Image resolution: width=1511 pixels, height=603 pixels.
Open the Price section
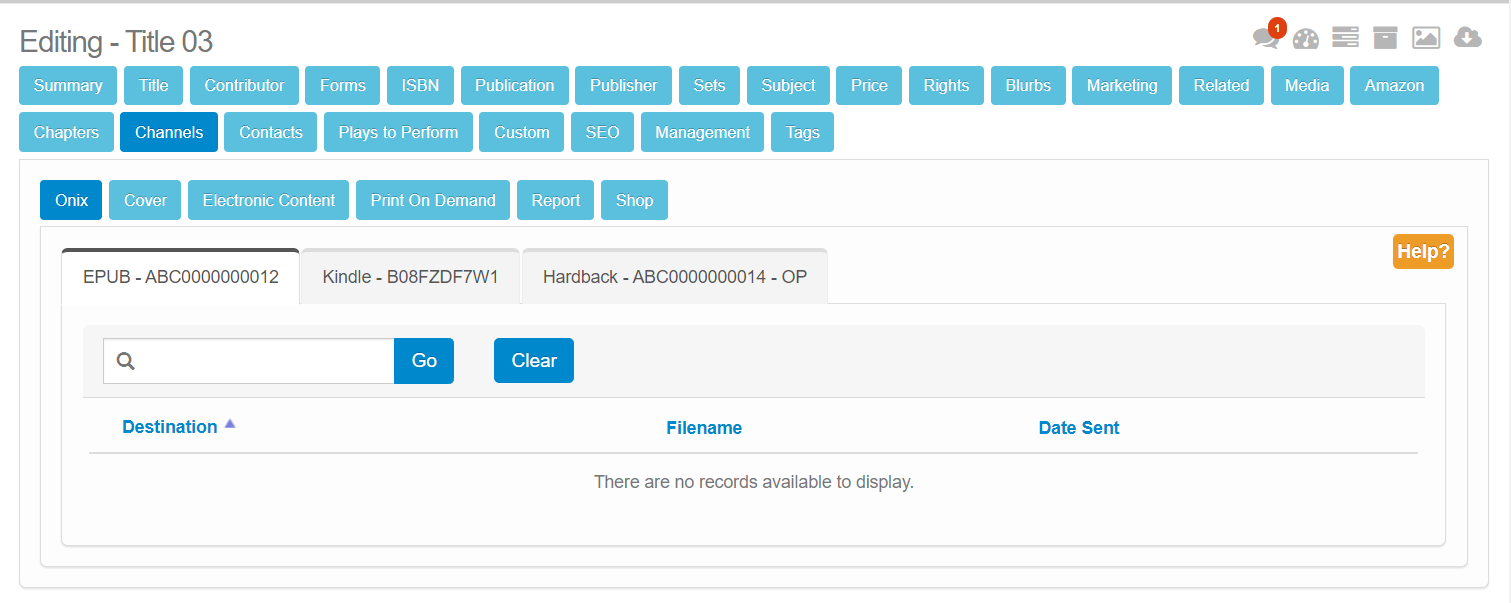click(869, 85)
